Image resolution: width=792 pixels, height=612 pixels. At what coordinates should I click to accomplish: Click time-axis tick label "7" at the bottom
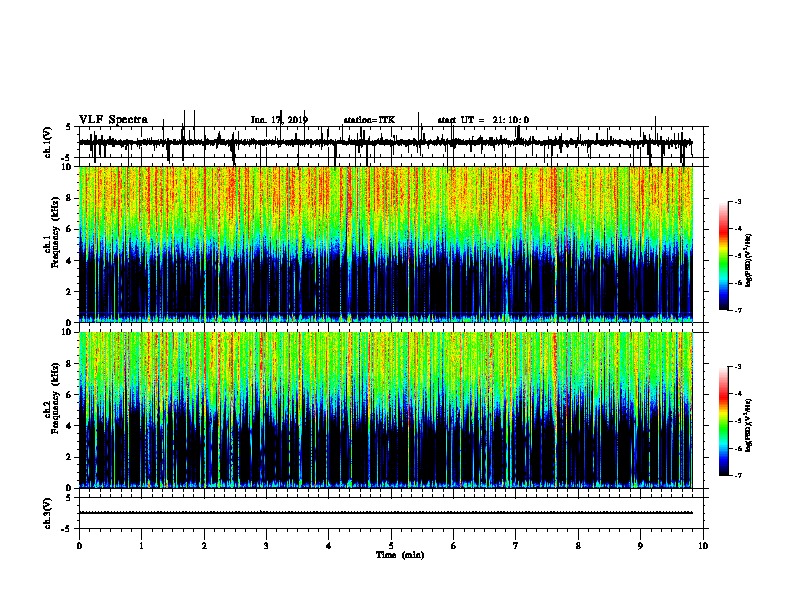516,546
